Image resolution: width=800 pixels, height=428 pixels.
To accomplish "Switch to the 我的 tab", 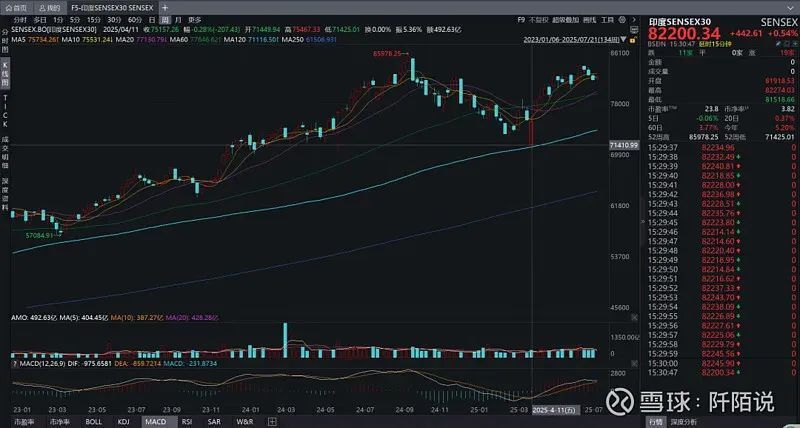I will (49, 8).
